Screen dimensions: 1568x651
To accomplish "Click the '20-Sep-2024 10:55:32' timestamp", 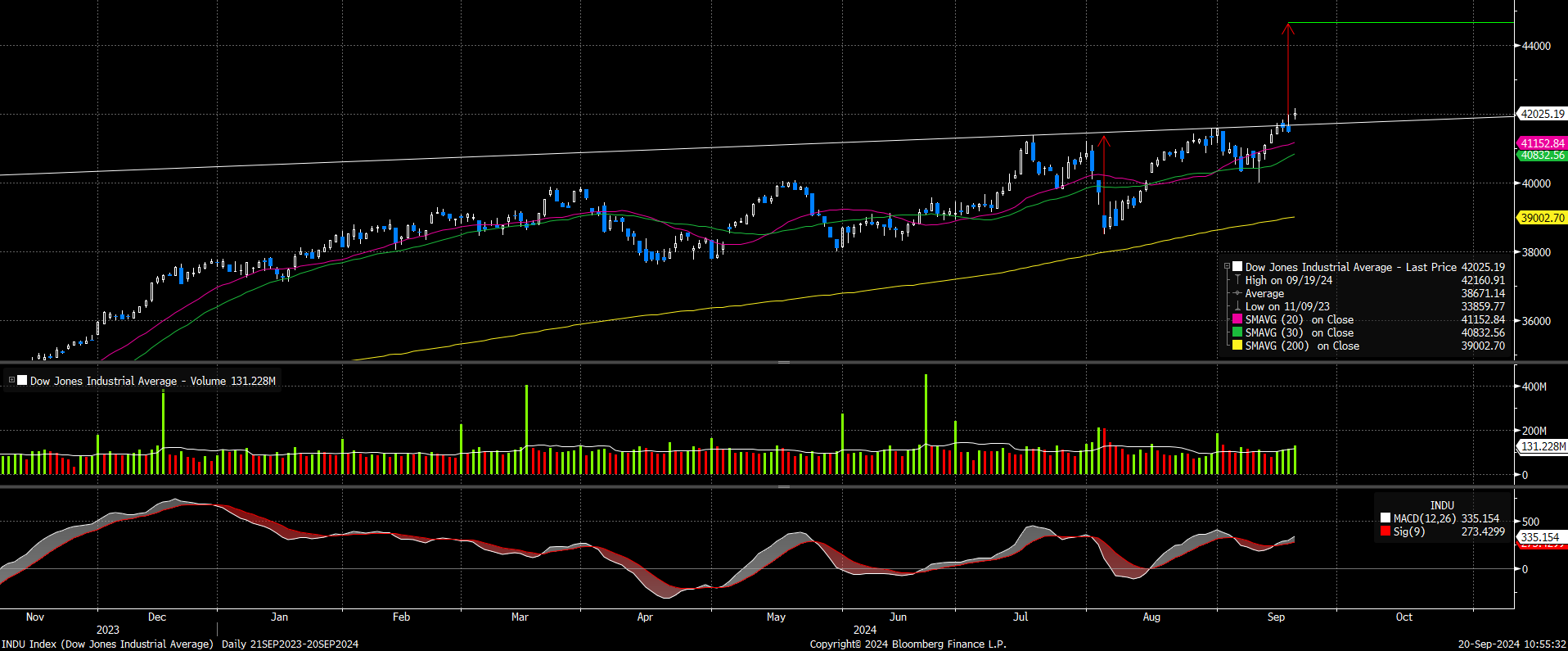I will coord(1512,644).
